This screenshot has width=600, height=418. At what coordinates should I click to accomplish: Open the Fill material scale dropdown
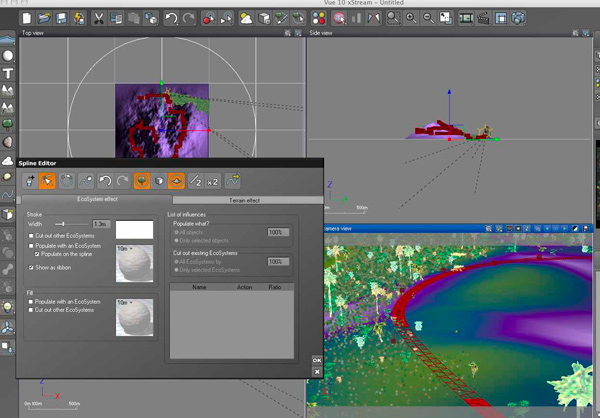[x=125, y=301]
